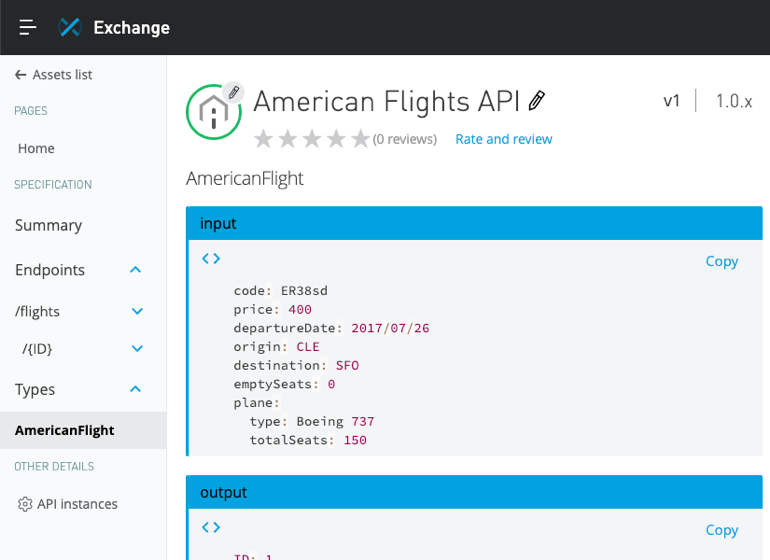Click the price: 400 line
The height and width of the screenshot is (560, 770).
pyautogui.click(x=273, y=309)
